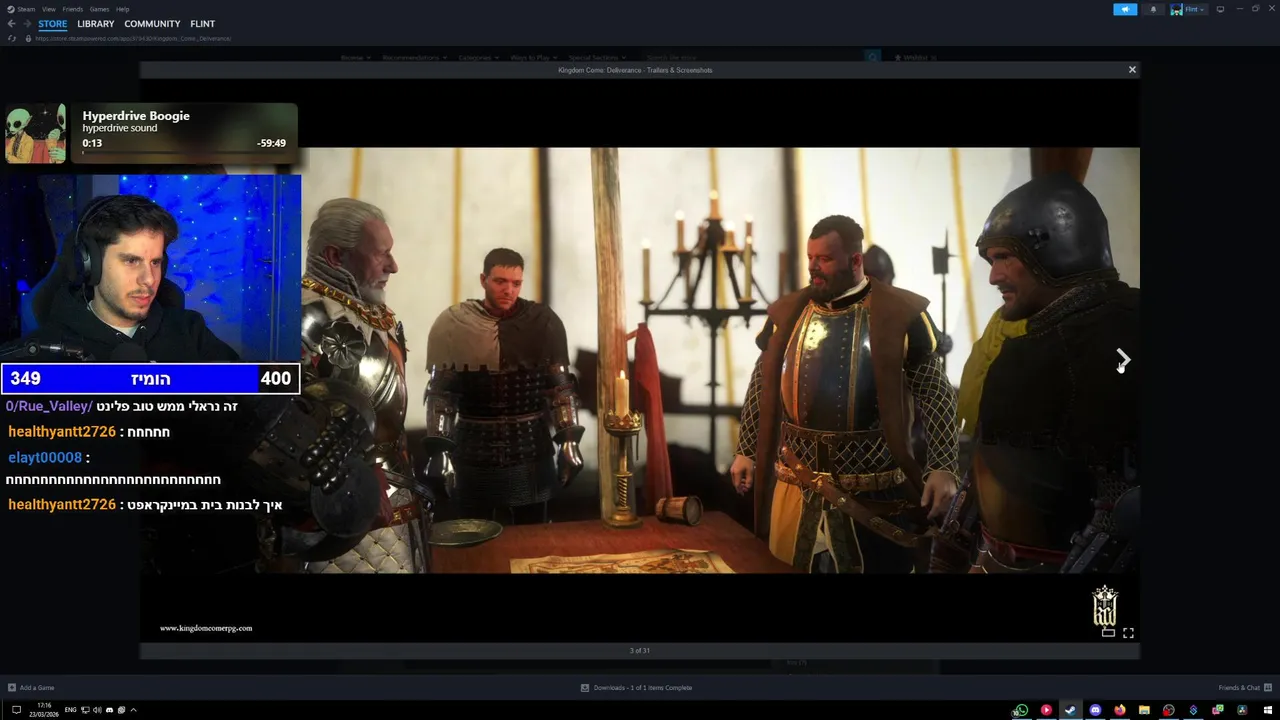This screenshot has width=1280, height=720.
Task: Click the Add a Game link
Action: tap(37, 688)
